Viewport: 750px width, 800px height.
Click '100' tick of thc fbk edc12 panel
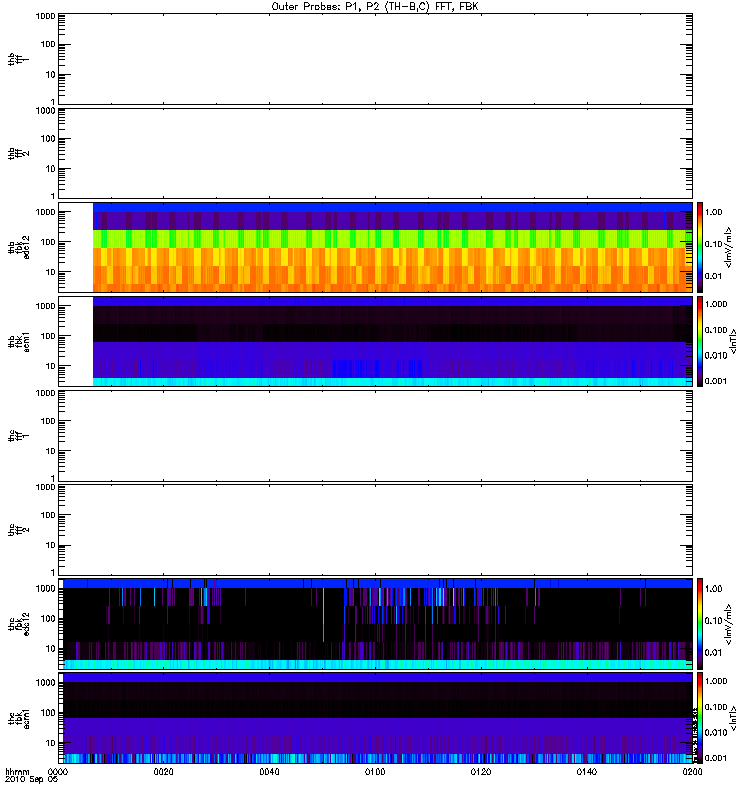click(x=48, y=618)
